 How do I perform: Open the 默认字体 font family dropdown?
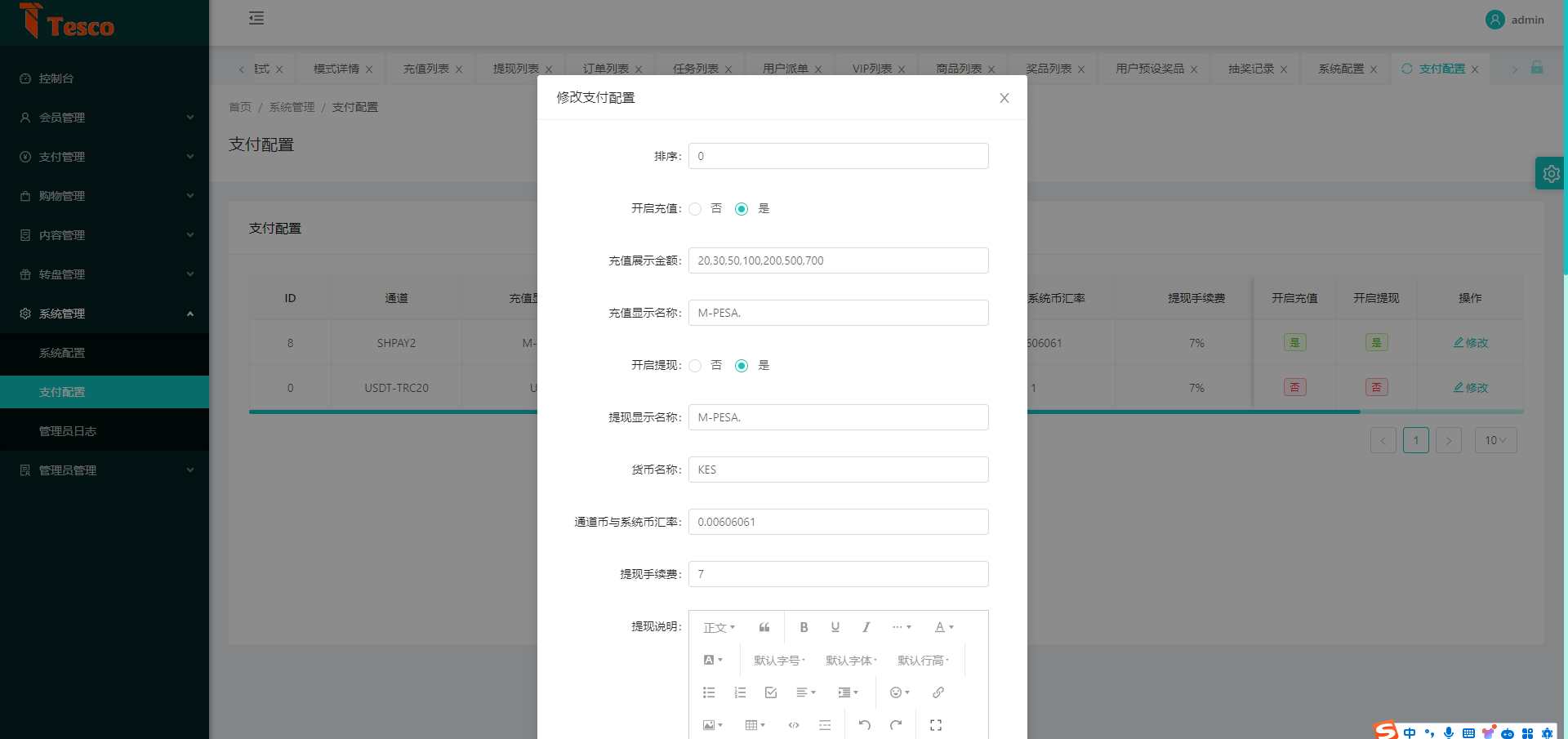pyautogui.click(x=851, y=660)
